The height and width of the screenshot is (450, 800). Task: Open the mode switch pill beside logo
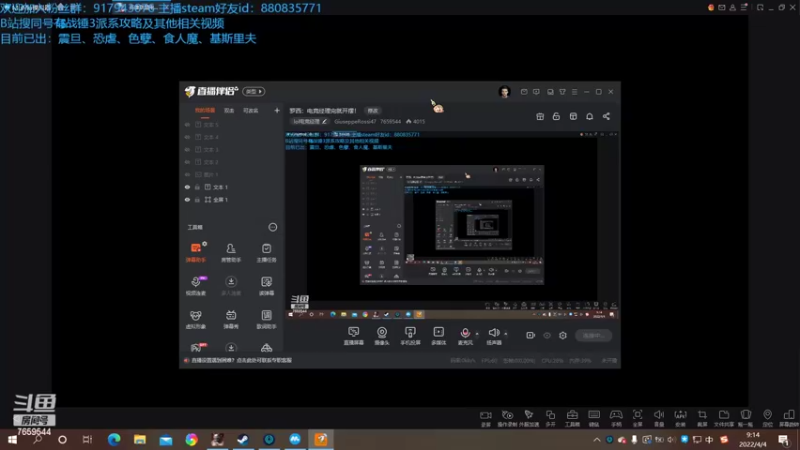[x=254, y=91]
